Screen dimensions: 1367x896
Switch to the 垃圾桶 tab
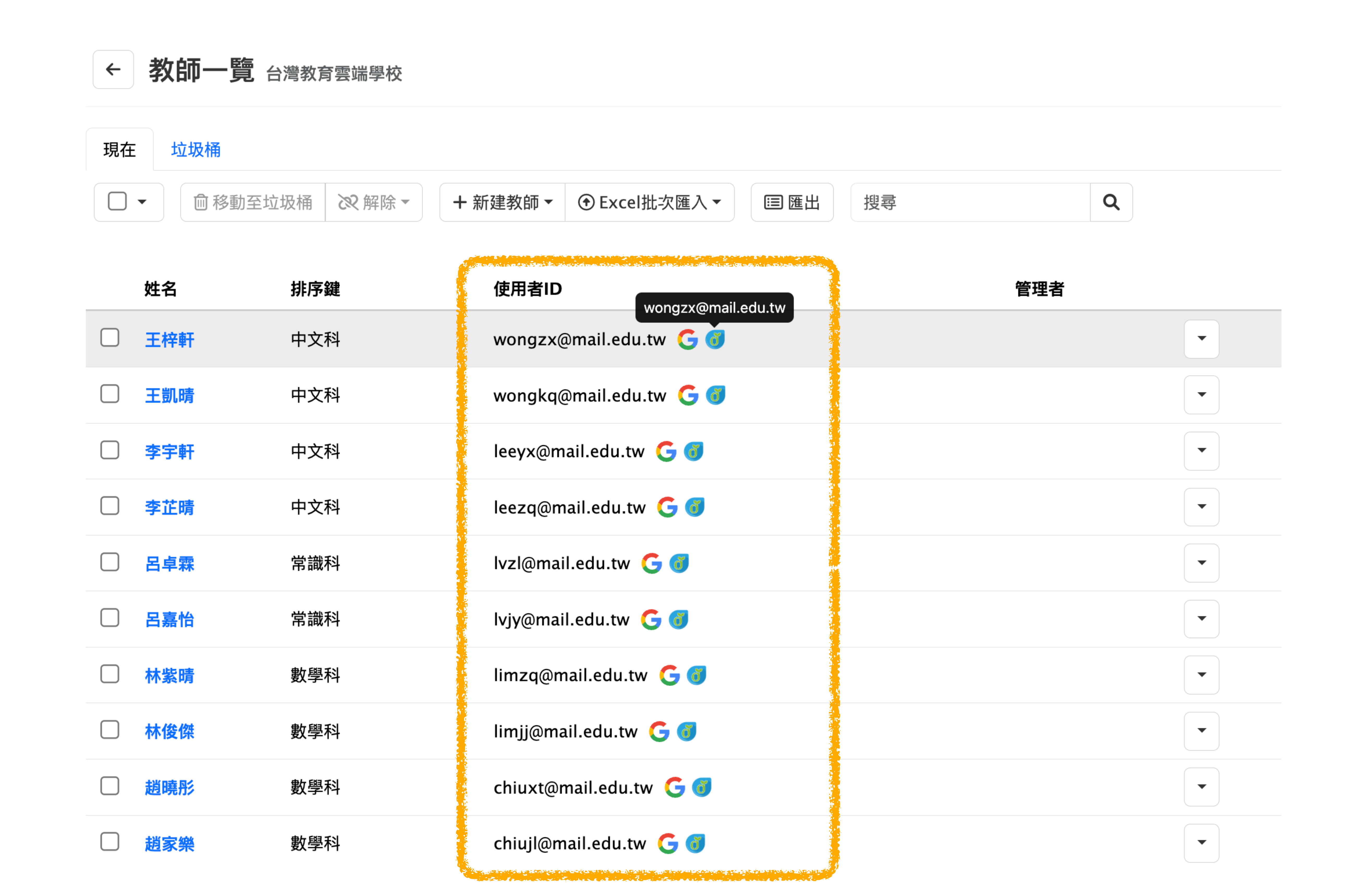195,150
